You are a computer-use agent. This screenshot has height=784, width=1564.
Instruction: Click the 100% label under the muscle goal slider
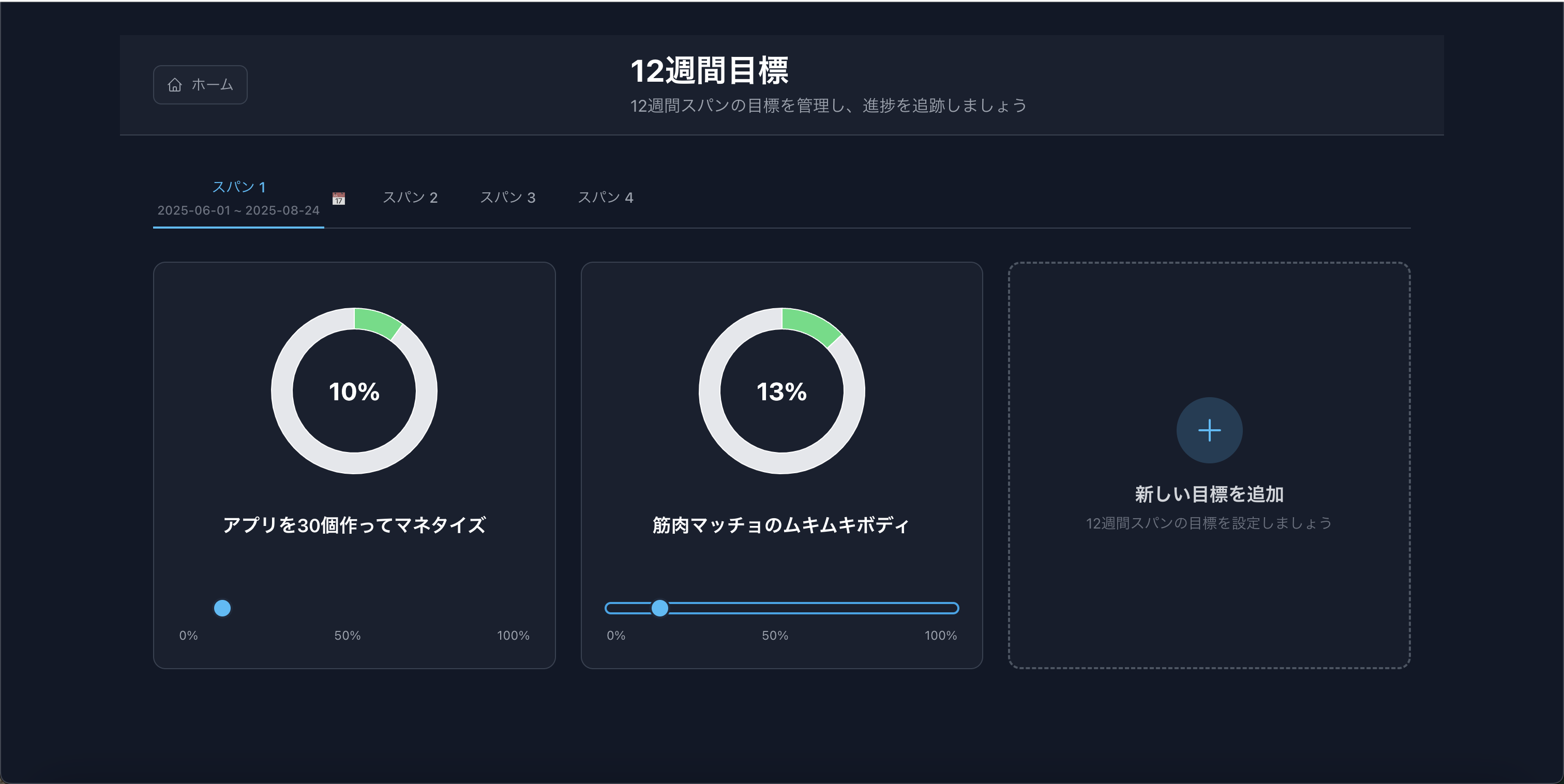940,635
